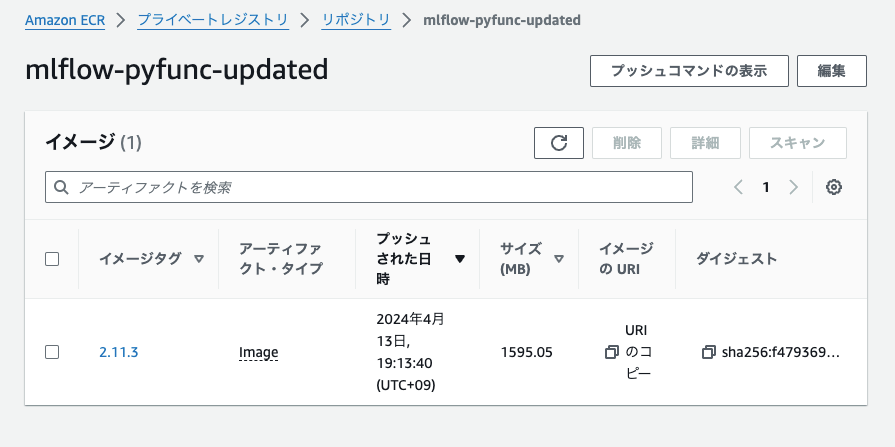The image size is (895, 447).
Task: Select all images header checkbox
Action: click(52, 259)
